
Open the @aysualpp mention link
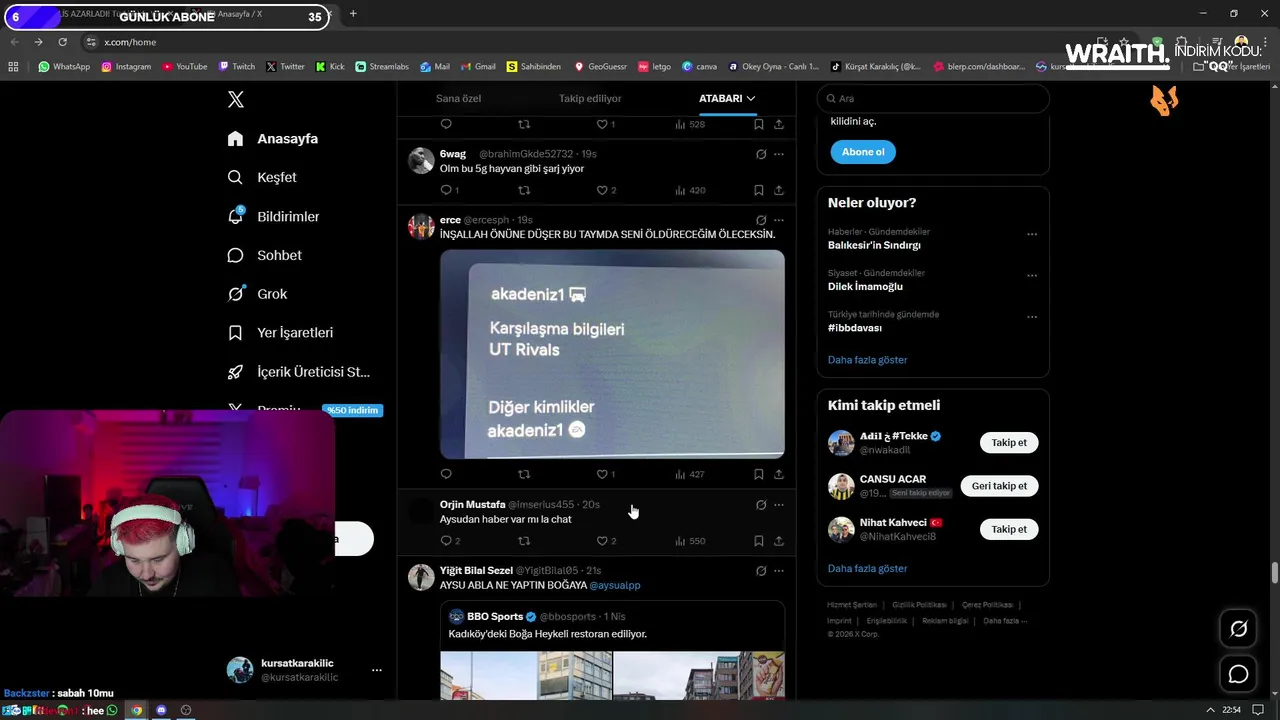[615, 585]
